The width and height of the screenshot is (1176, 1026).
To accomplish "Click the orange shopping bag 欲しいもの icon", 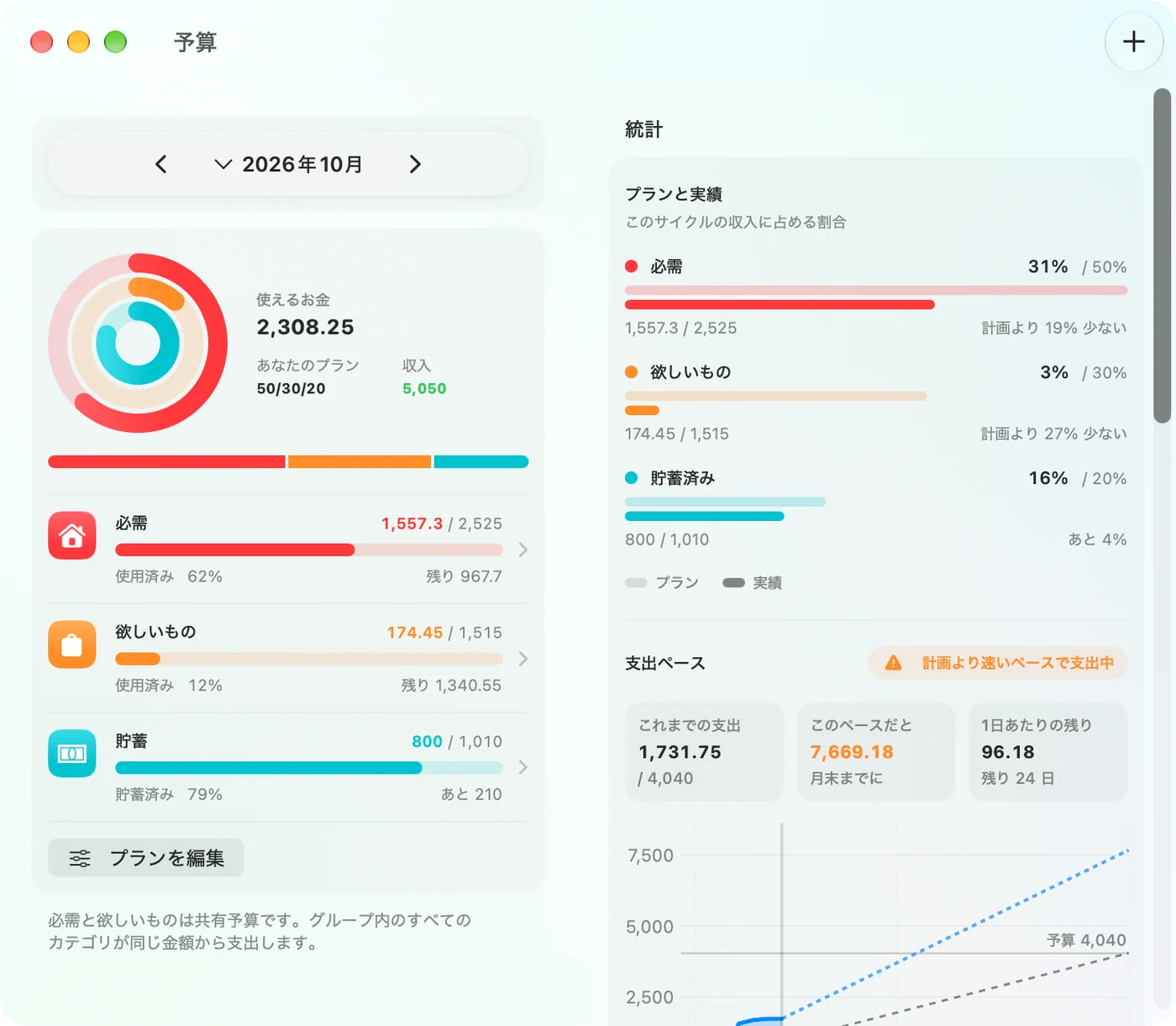I will coord(72,645).
